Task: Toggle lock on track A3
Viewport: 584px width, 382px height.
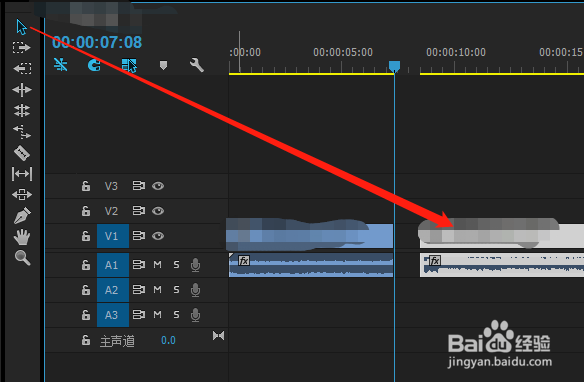Action: pos(86,315)
